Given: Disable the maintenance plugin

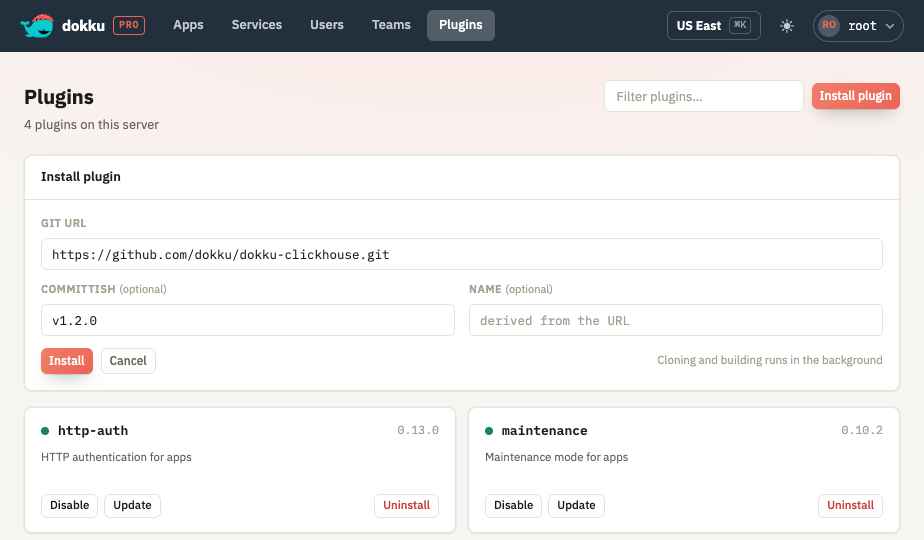Looking at the screenshot, I should (513, 505).
